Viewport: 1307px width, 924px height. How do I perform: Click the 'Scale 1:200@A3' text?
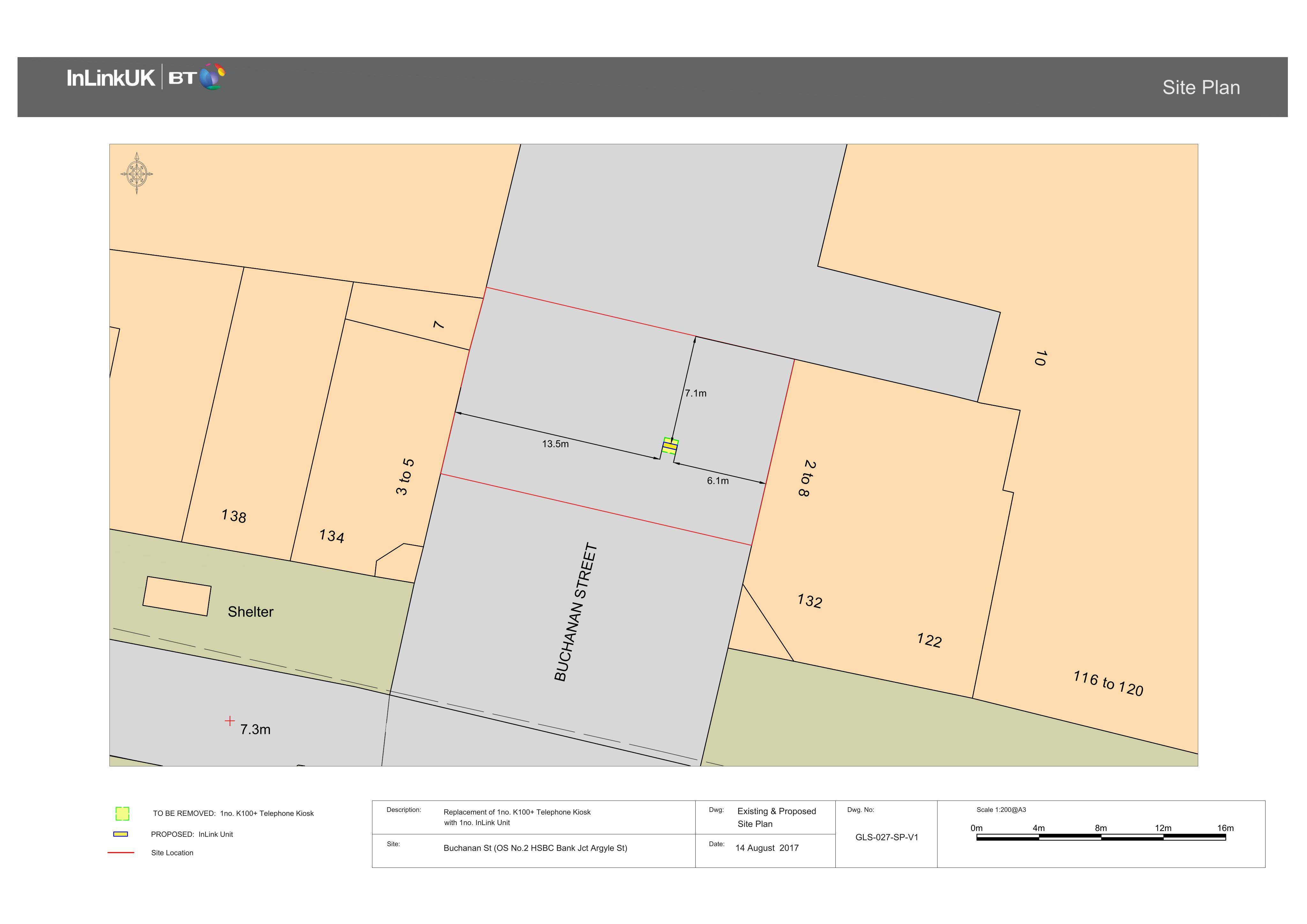click(1001, 809)
